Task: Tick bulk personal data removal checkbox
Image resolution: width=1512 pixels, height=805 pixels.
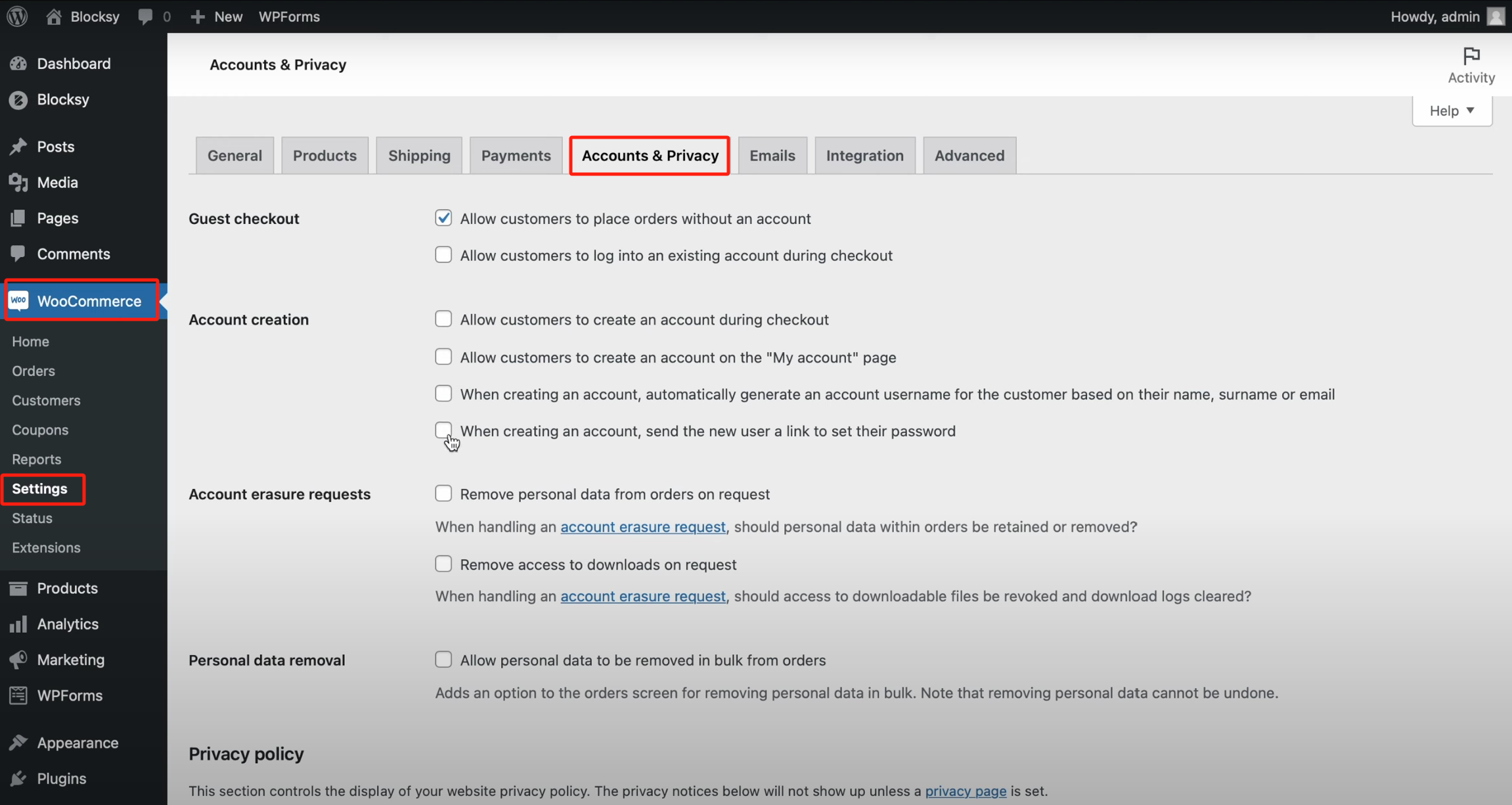Action: tap(443, 660)
